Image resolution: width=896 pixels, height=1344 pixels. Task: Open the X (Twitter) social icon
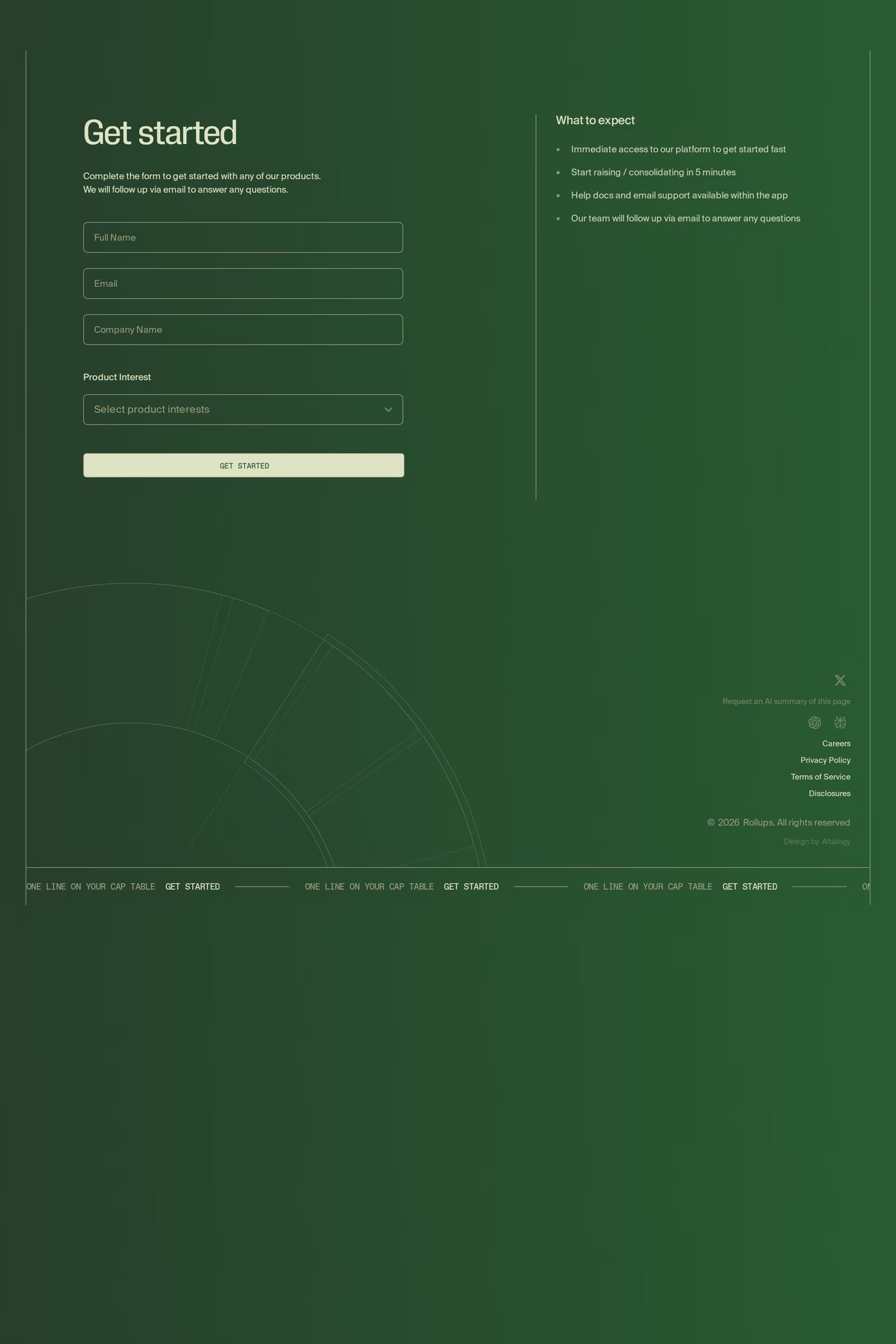pos(840,680)
